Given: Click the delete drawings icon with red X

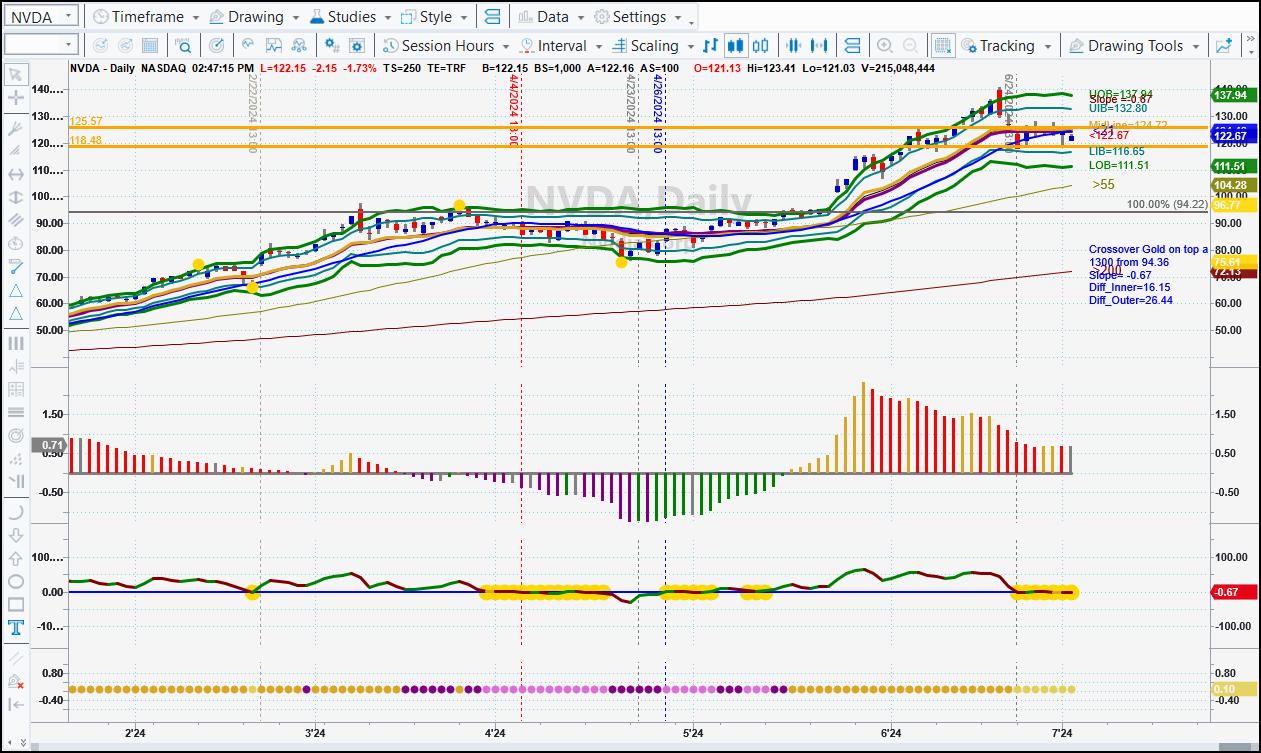Looking at the screenshot, I should pos(16,681).
